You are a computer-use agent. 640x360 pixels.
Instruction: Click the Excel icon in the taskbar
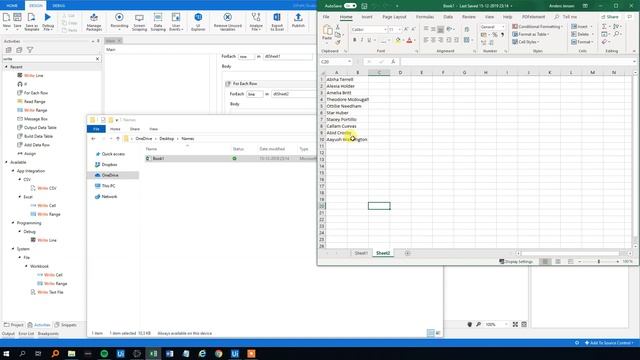pos(153,353)
